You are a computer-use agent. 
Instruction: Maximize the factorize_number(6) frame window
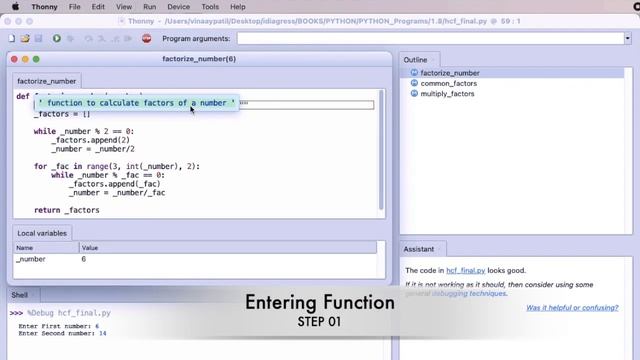click(x=36, y=59)
